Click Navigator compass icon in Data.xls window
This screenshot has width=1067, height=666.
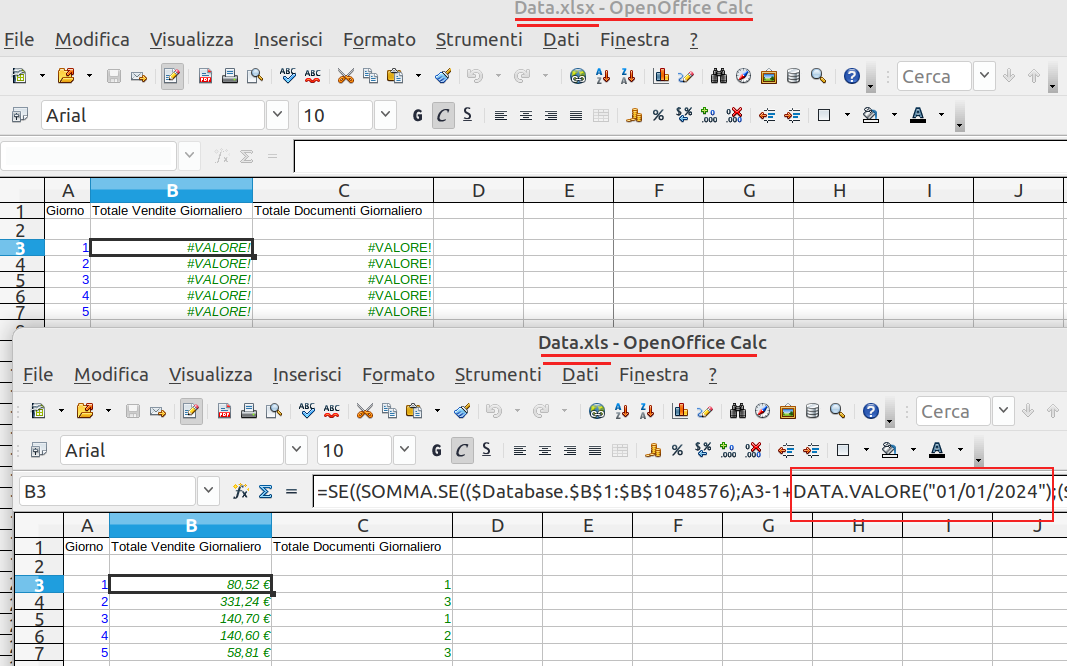pyautogui.click(x=762, y=411)
